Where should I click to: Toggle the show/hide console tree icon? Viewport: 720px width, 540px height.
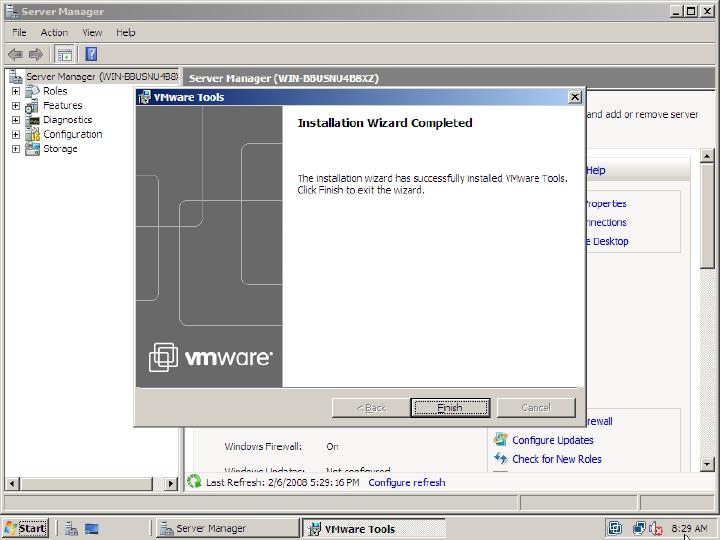point(64,55)
